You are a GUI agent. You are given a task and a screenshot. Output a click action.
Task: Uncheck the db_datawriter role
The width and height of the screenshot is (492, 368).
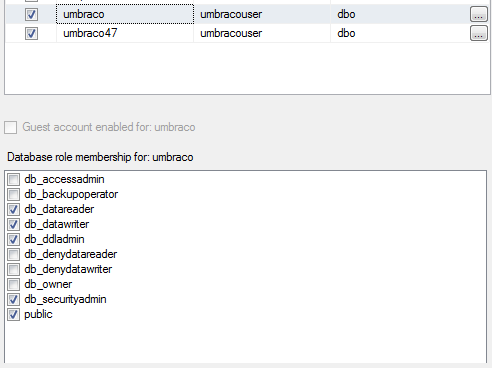click(x=13, y=224)
